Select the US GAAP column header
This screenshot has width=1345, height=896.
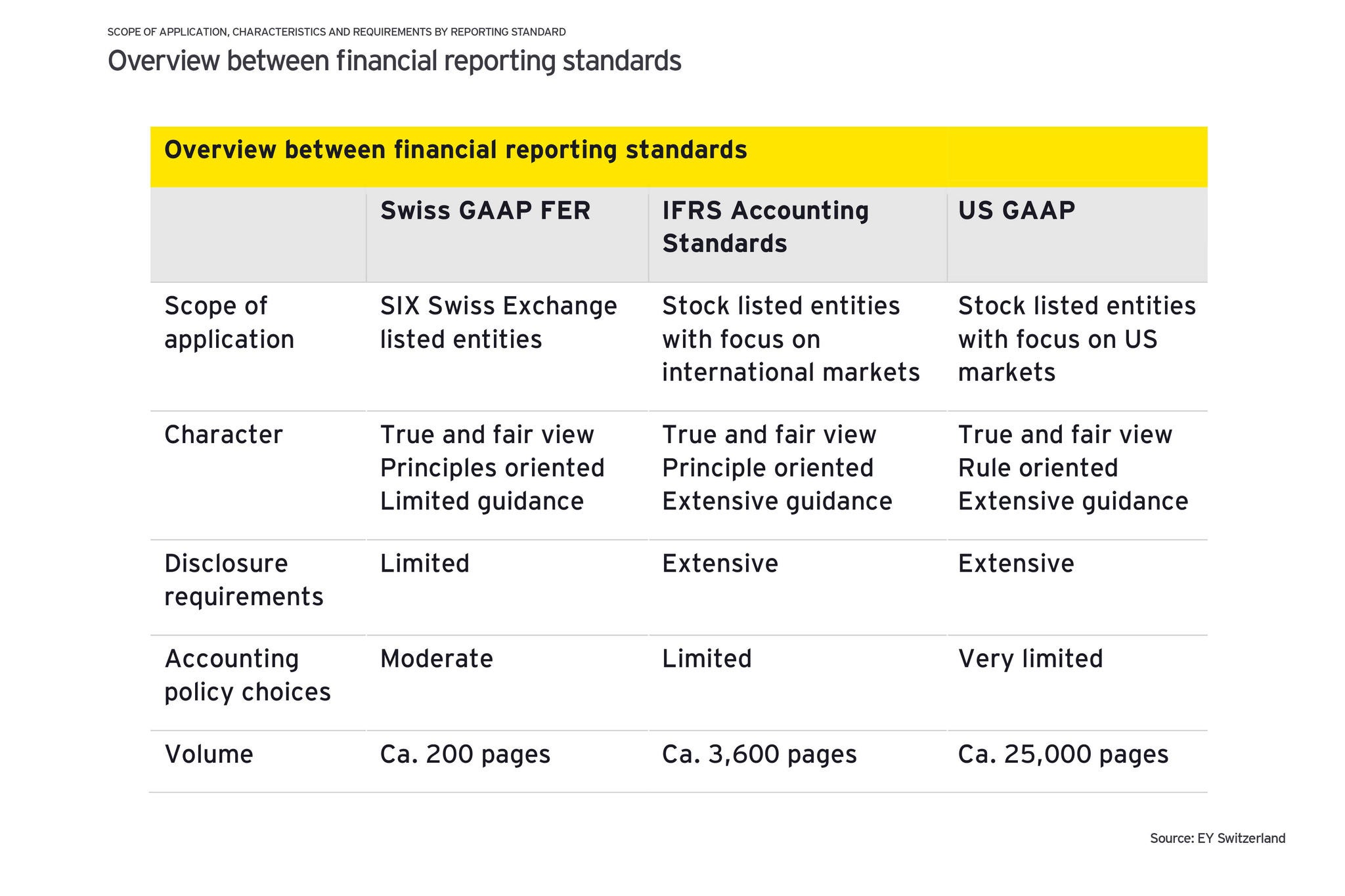[x=1016, y=211]
